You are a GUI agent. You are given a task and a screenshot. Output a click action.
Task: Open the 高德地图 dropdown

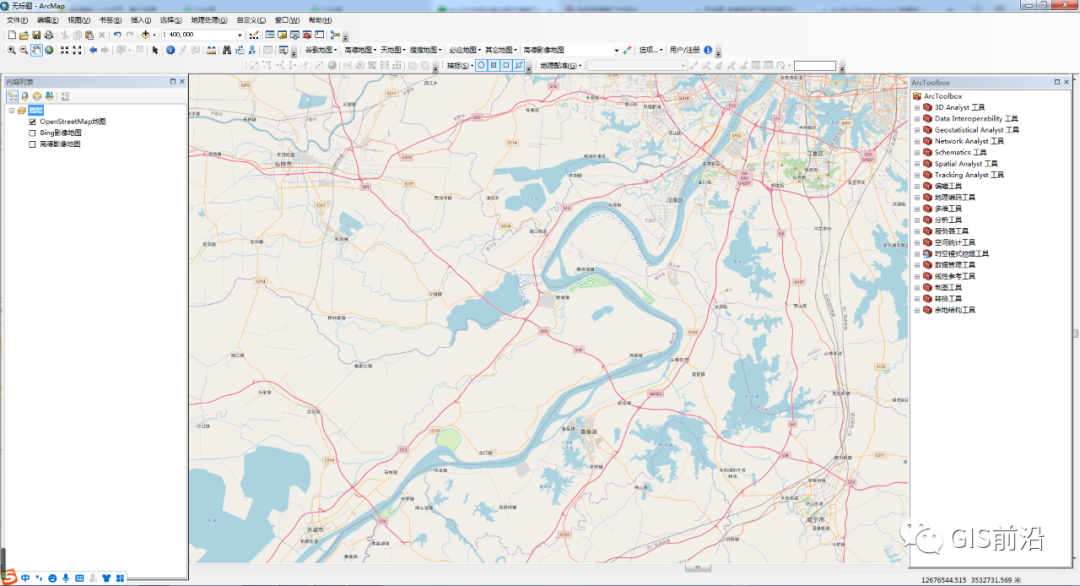tap(360, 50)
